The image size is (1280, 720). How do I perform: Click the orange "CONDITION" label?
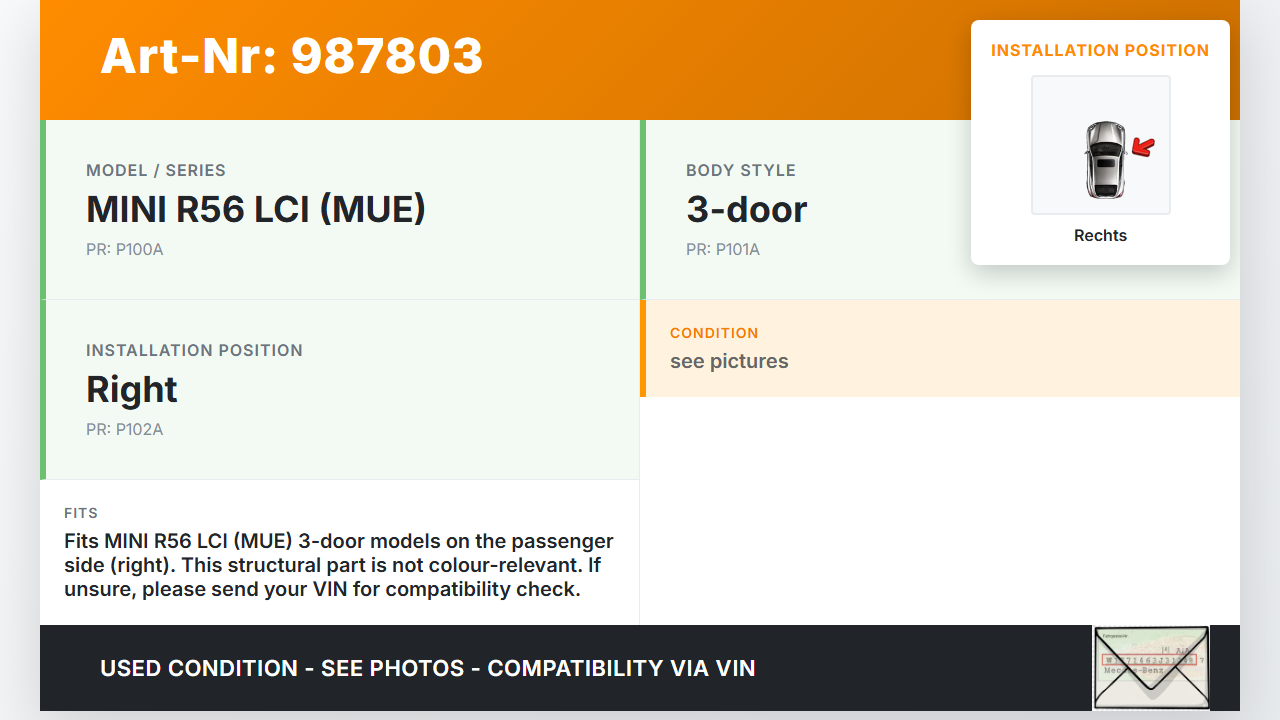(x=714, y=333)
